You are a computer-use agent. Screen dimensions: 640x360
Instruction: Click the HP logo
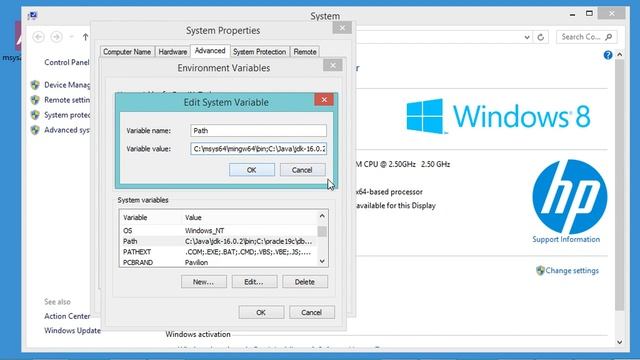point(569,197)
